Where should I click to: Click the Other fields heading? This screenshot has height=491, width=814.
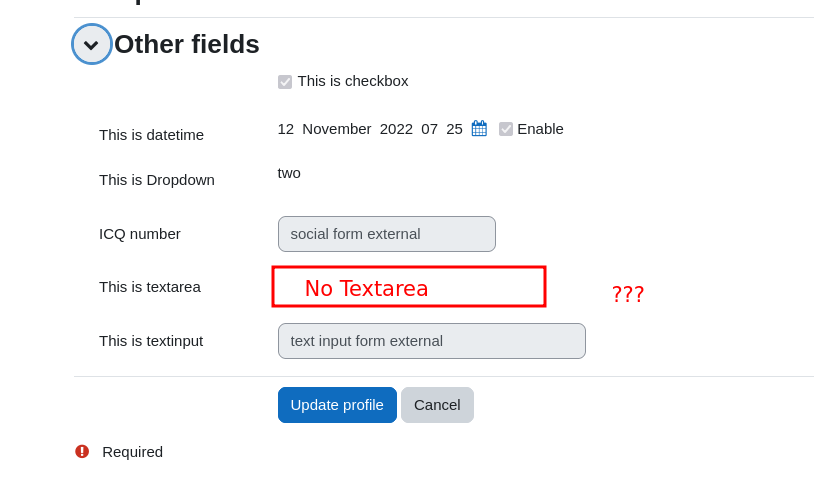point(187,44)
